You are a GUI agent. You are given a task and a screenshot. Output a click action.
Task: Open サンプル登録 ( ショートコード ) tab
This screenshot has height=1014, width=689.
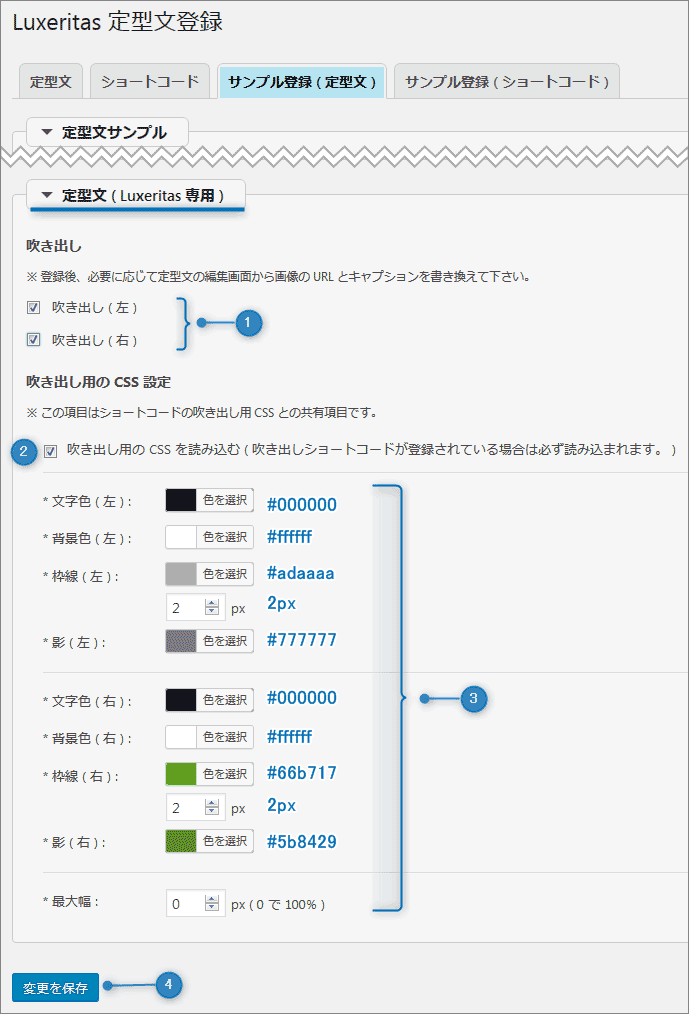click(x=506, y=81)
